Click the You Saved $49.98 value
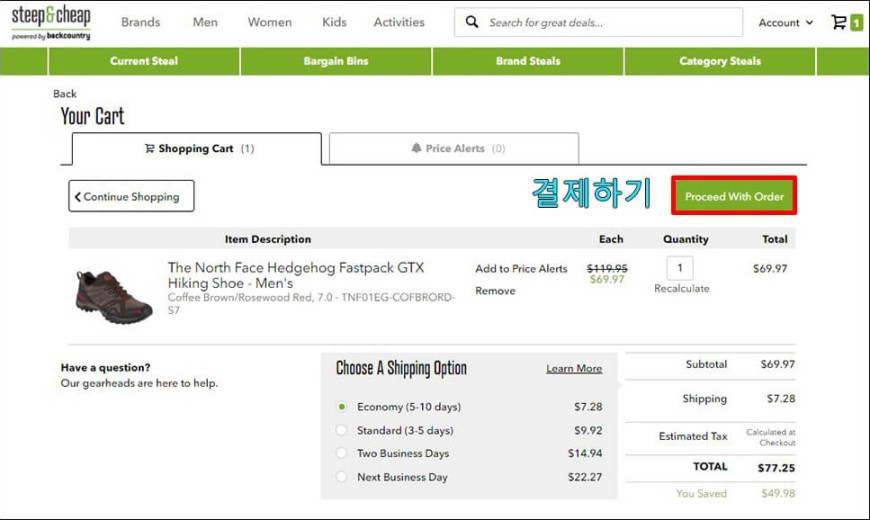Viewport: 870px width, 520px height. (x=778, y=493)
